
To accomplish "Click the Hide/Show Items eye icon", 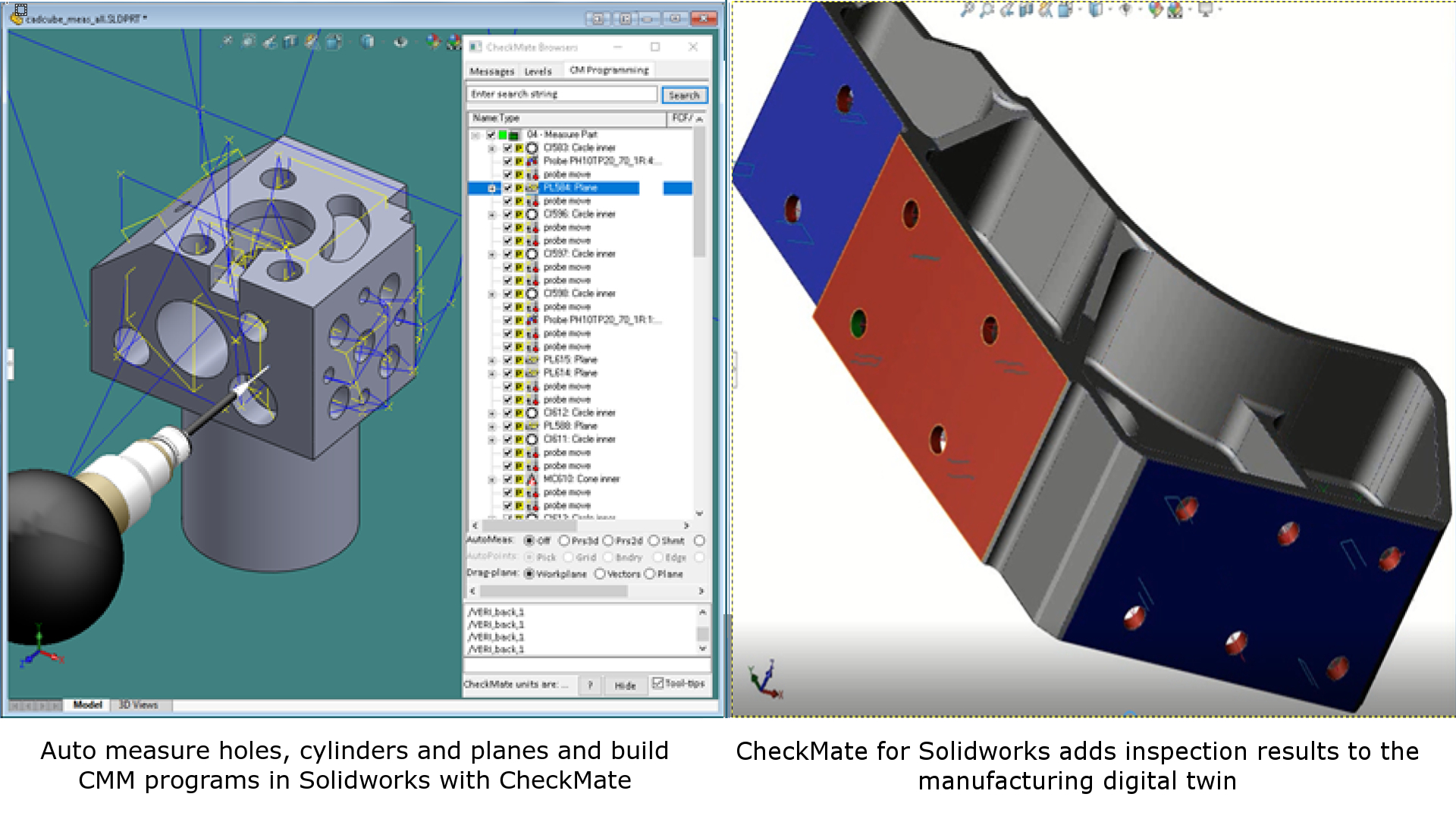I will pos(1125,10).
